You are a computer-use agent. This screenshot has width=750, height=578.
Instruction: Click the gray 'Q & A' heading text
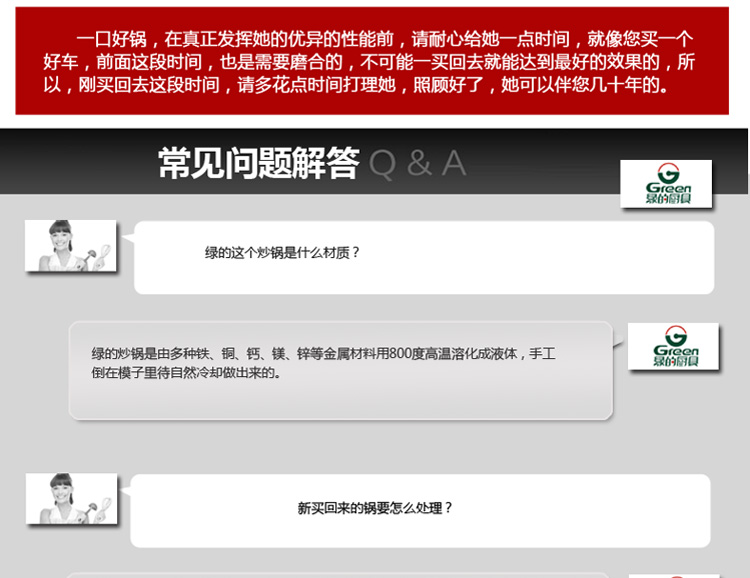(x=418, y=164)
